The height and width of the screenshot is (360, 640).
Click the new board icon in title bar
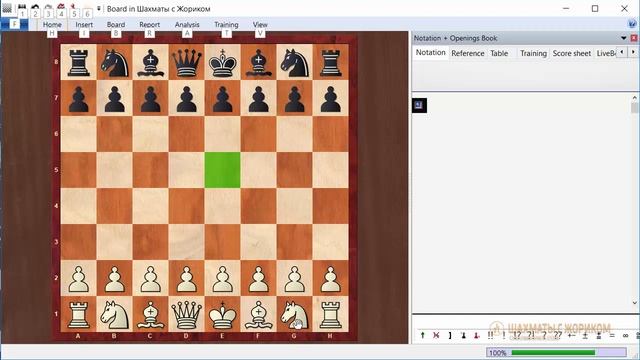click(7, 7)
